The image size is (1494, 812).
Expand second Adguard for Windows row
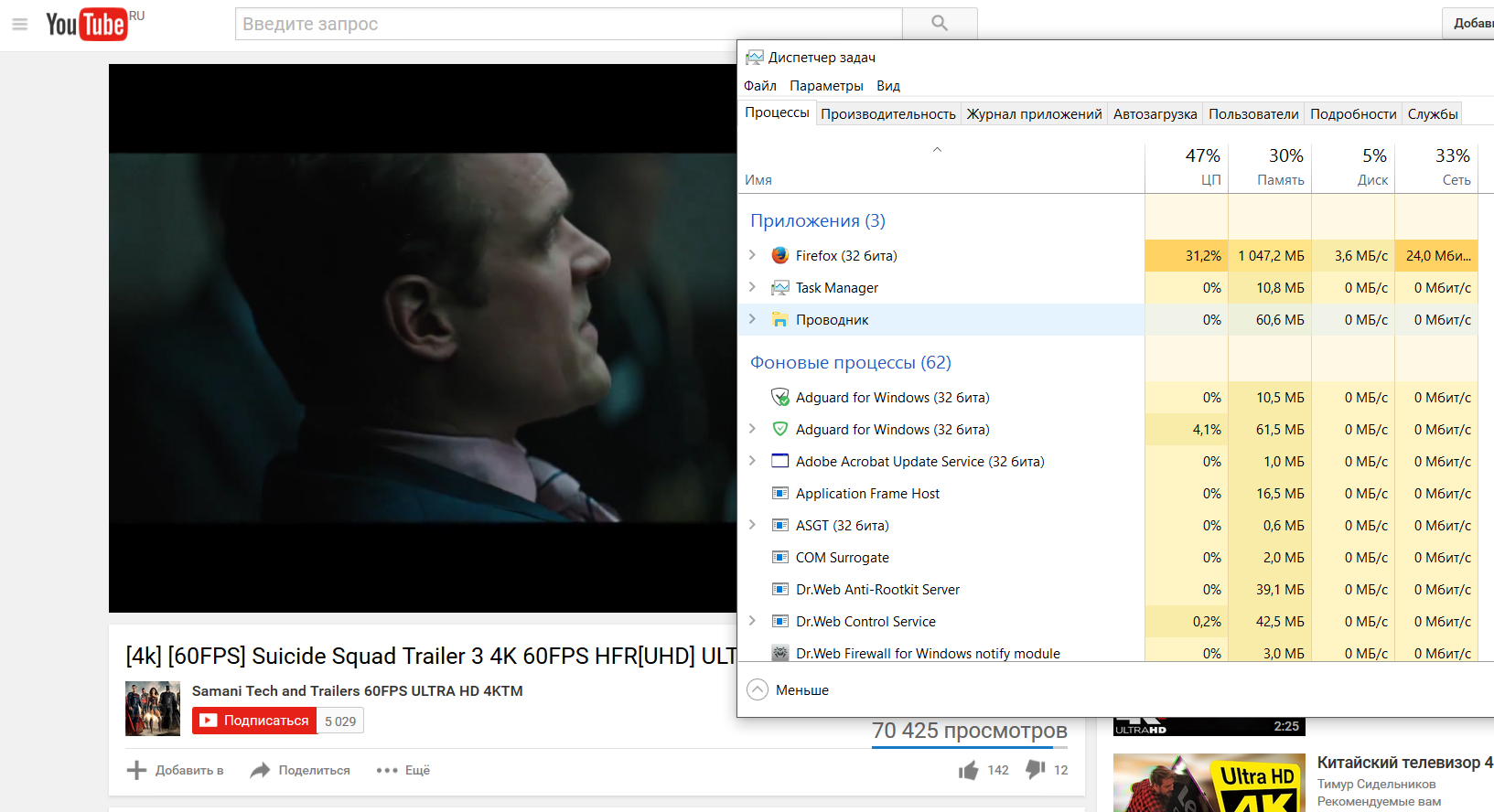pyautogui.click(x=752, y=429)
